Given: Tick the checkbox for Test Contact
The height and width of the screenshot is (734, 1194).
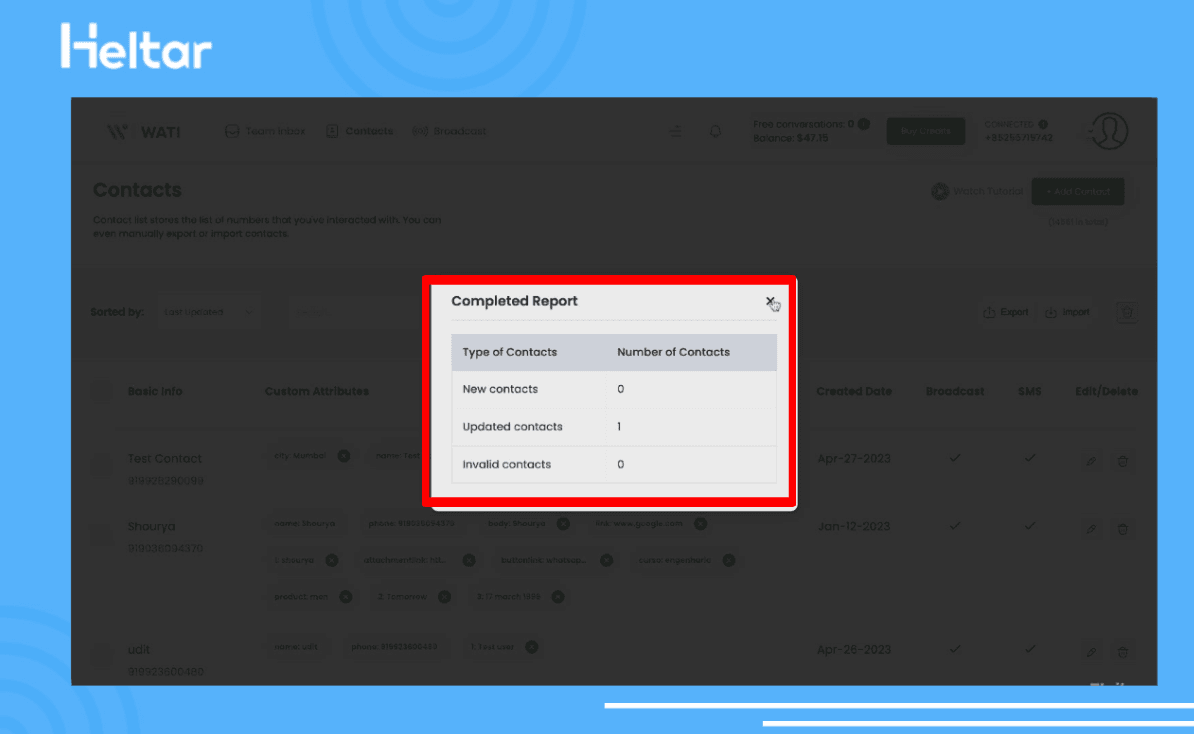Looking at the screenshot, I should 102,464.
